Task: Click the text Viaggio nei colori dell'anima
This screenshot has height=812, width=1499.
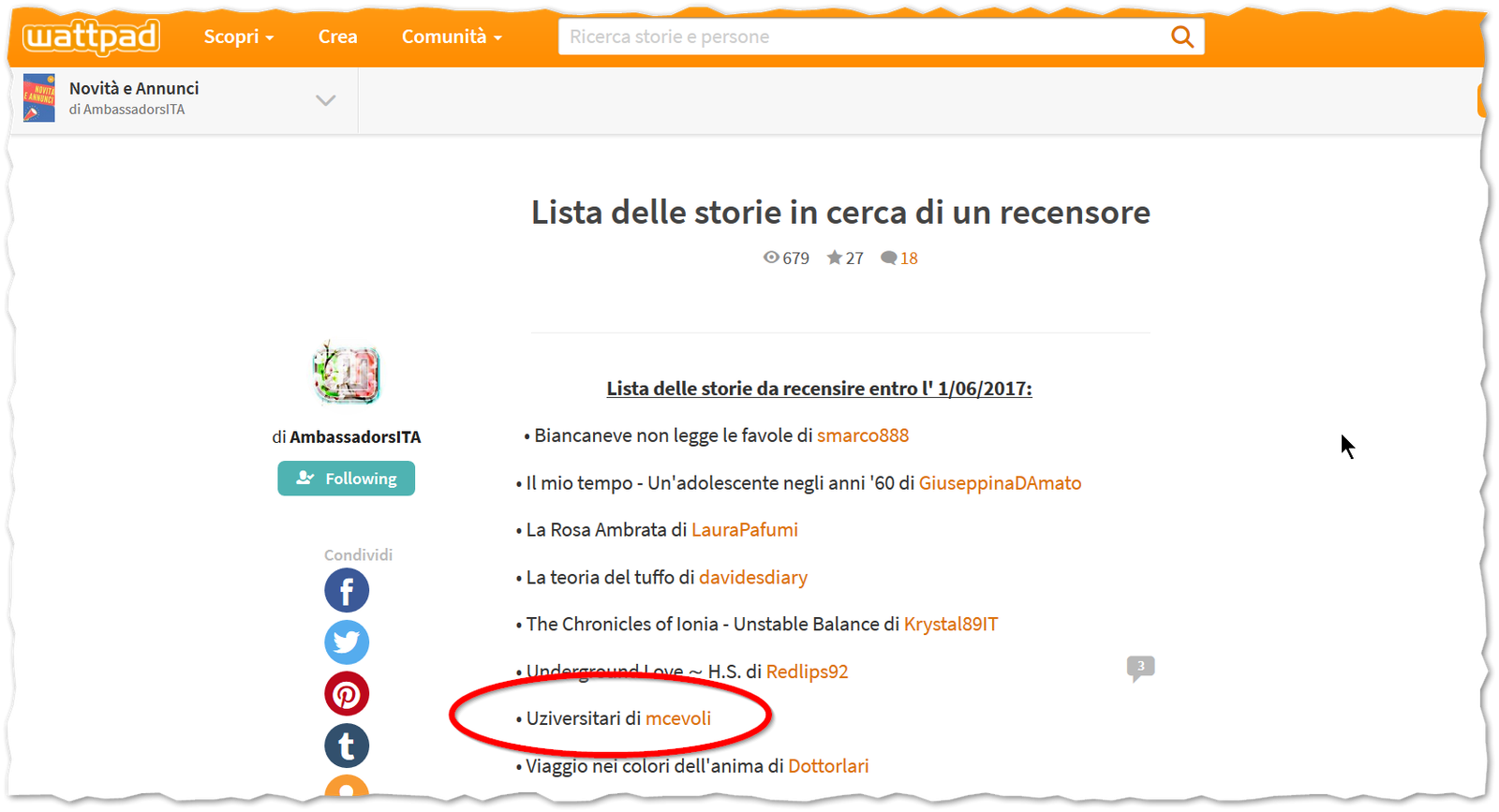Action: click(645, 766)
